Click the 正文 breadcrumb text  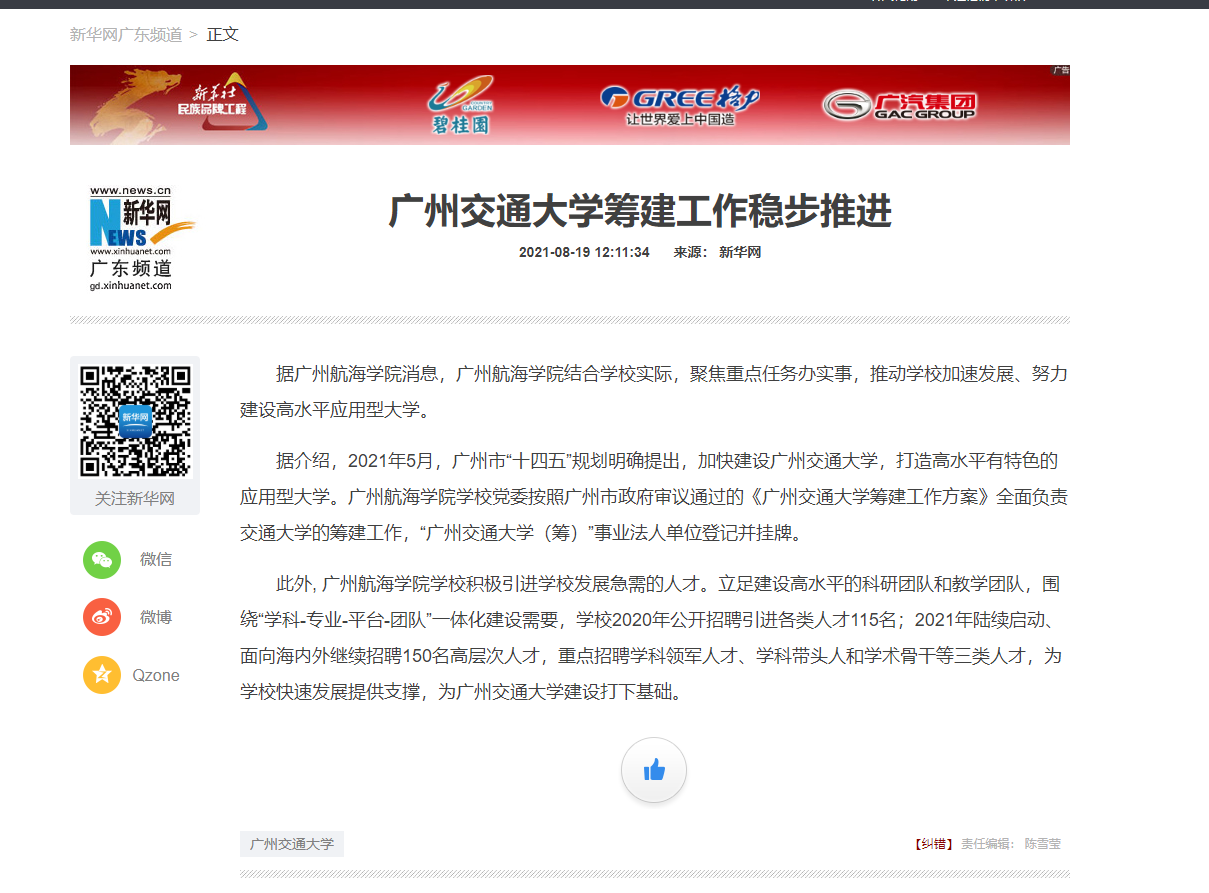coord(223,35)
